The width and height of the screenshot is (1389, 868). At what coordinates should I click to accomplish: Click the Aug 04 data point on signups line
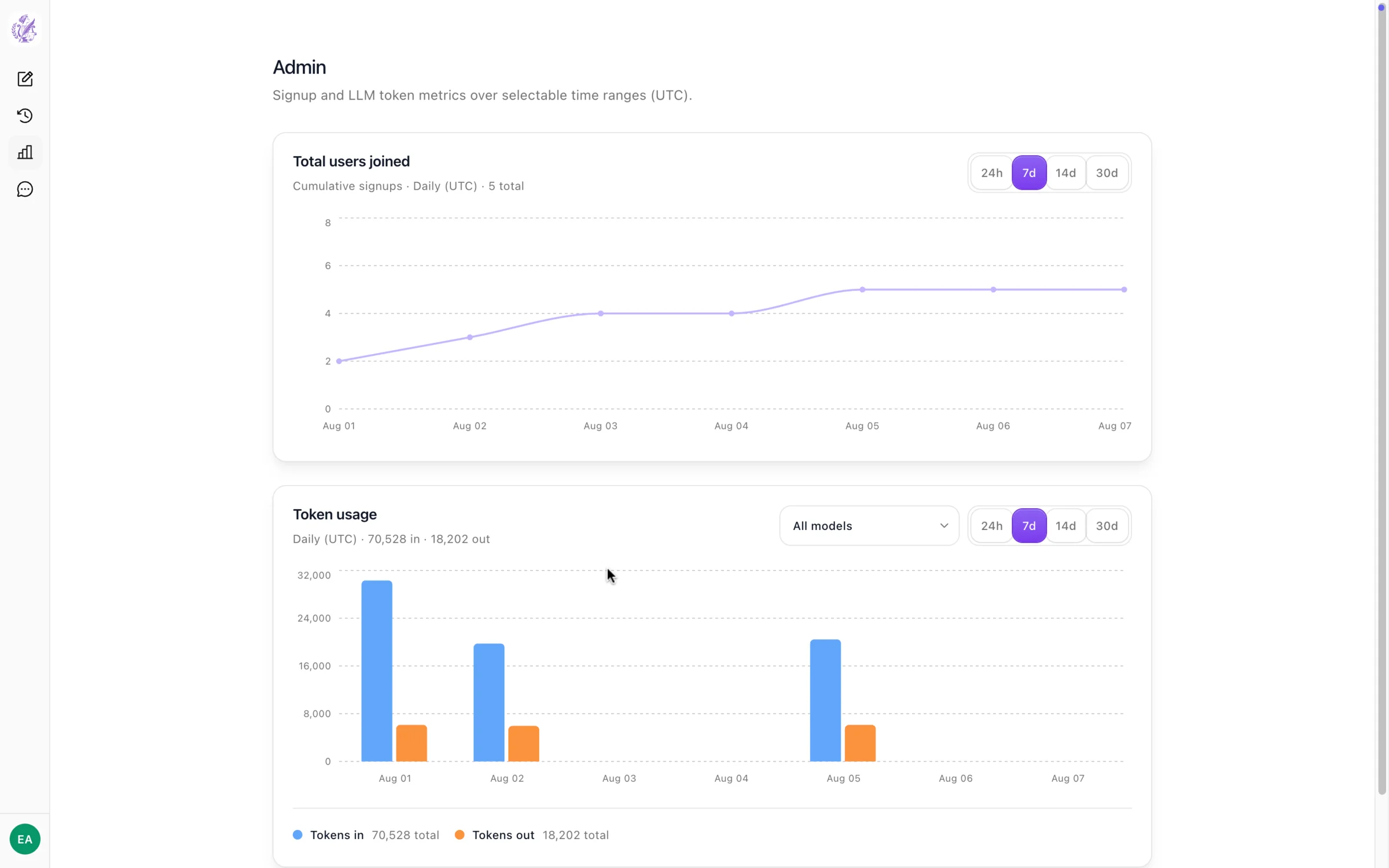coord(732,314)
